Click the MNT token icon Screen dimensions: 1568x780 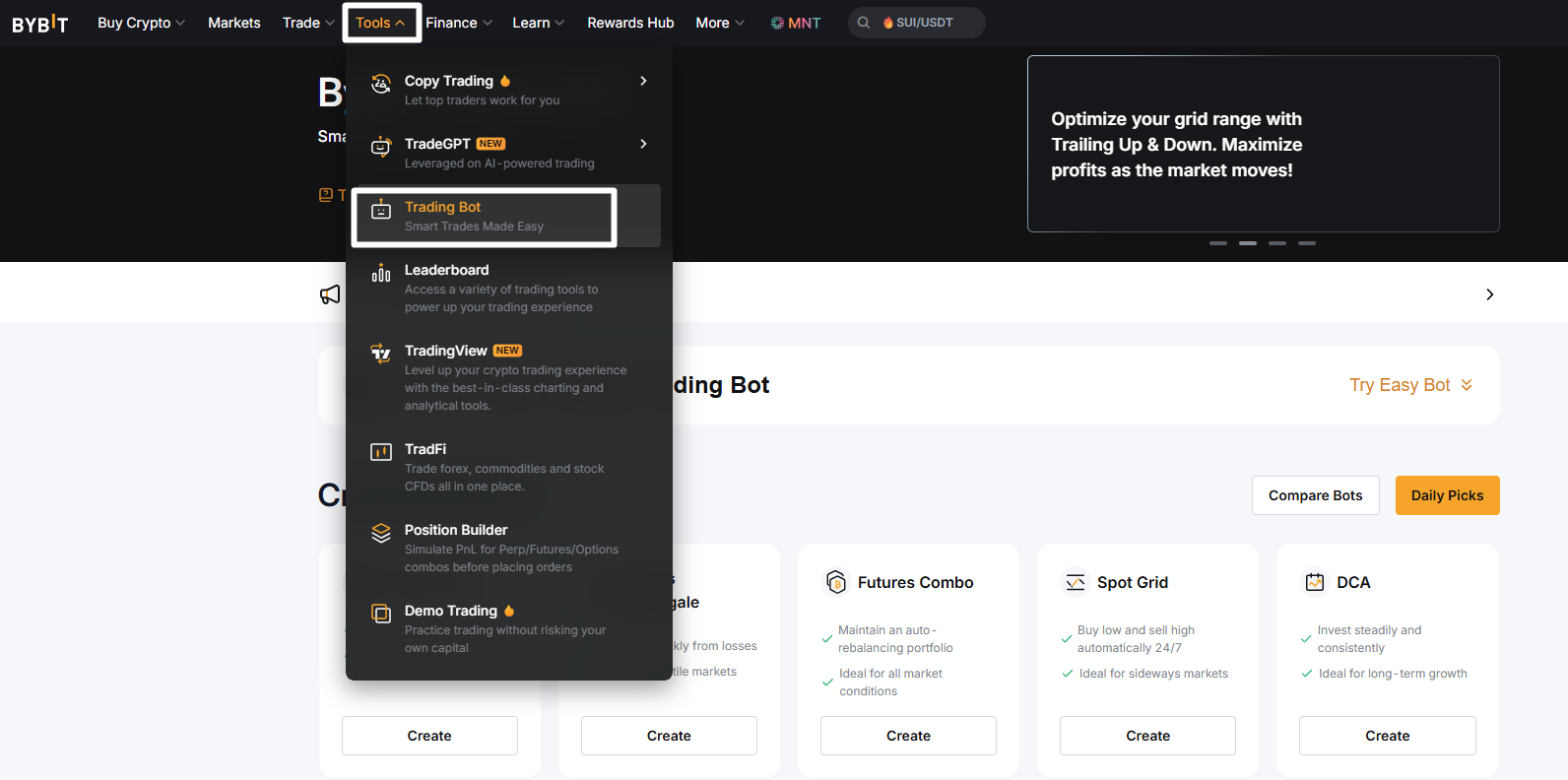[777, 23]
